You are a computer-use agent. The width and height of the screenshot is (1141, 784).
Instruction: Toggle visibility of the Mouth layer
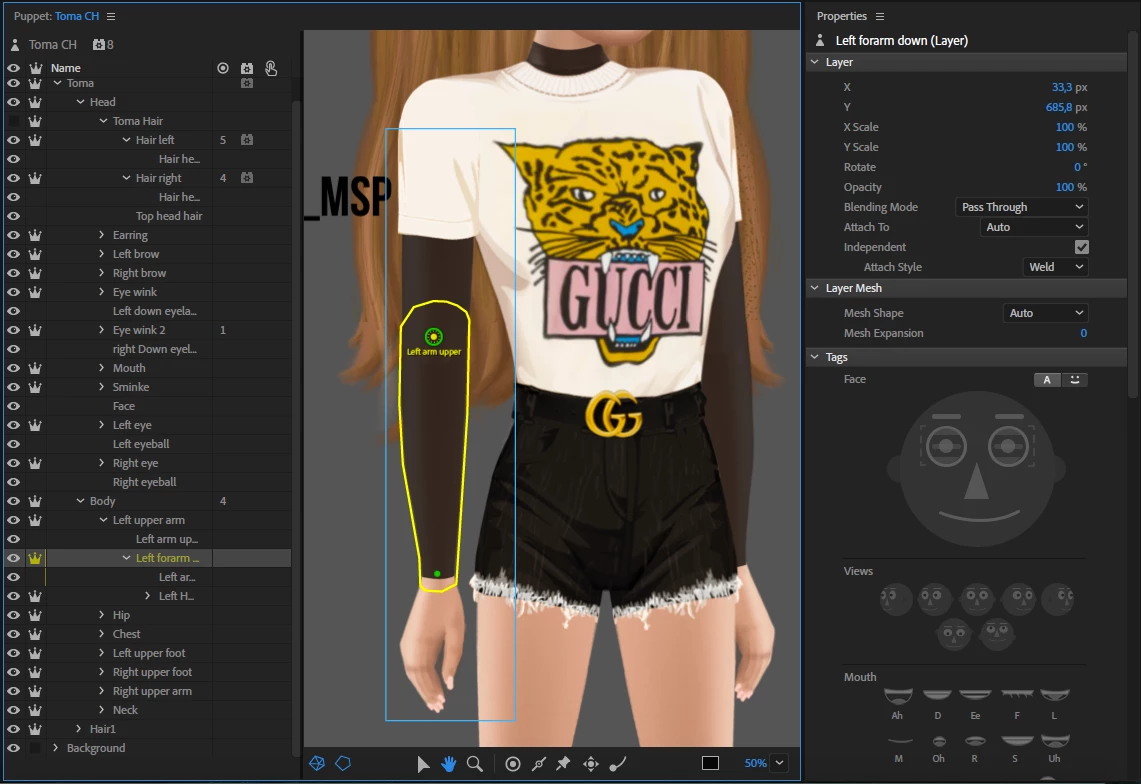pyautogui.click(x=13, y=368)
